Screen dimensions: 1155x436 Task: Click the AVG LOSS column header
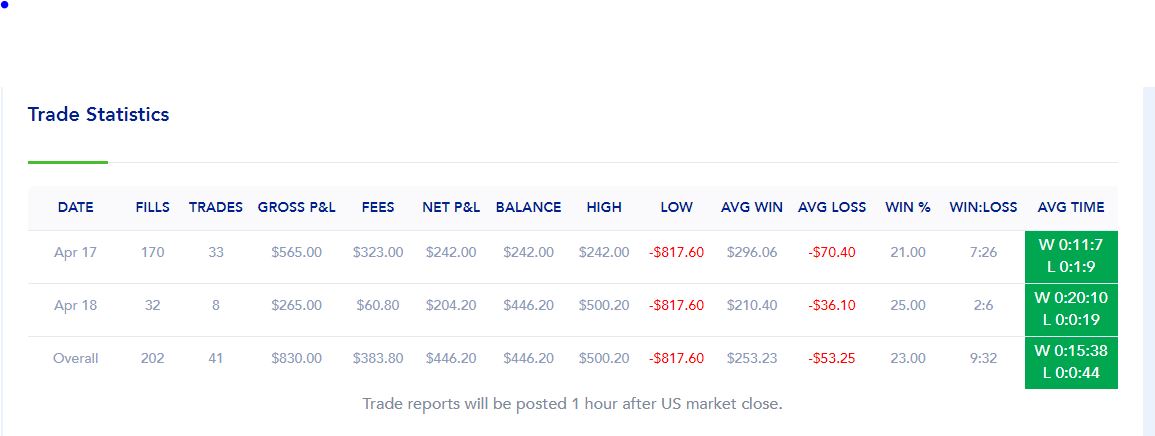(x=832, y=208)
